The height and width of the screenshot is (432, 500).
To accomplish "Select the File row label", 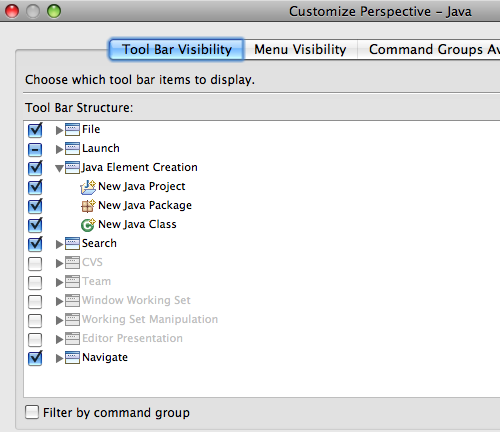I will 91,129.
